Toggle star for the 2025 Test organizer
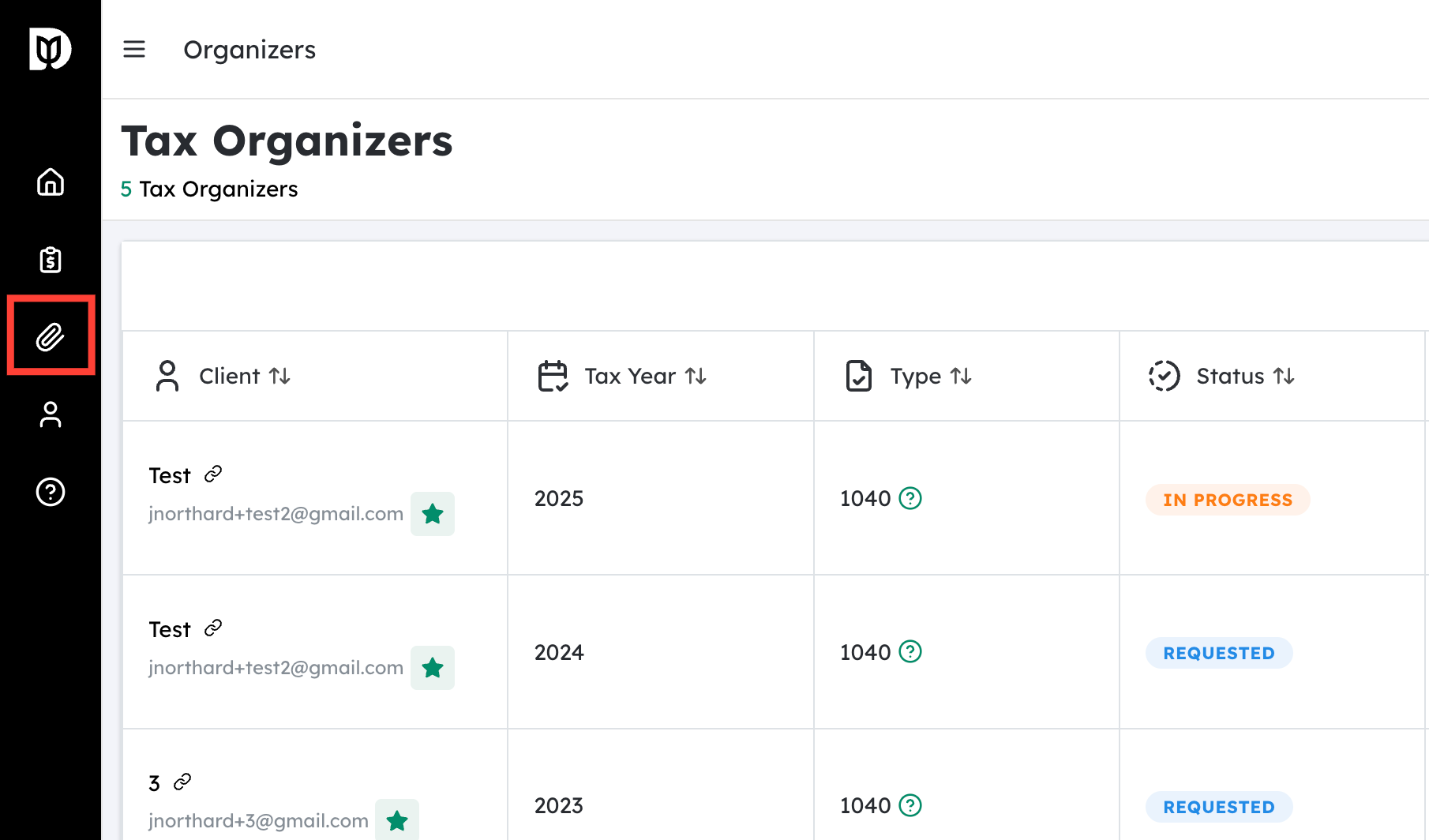Image resolution: width=1429 pixels, height=840 pixels. pyautogui.click(x=433, y=515)
